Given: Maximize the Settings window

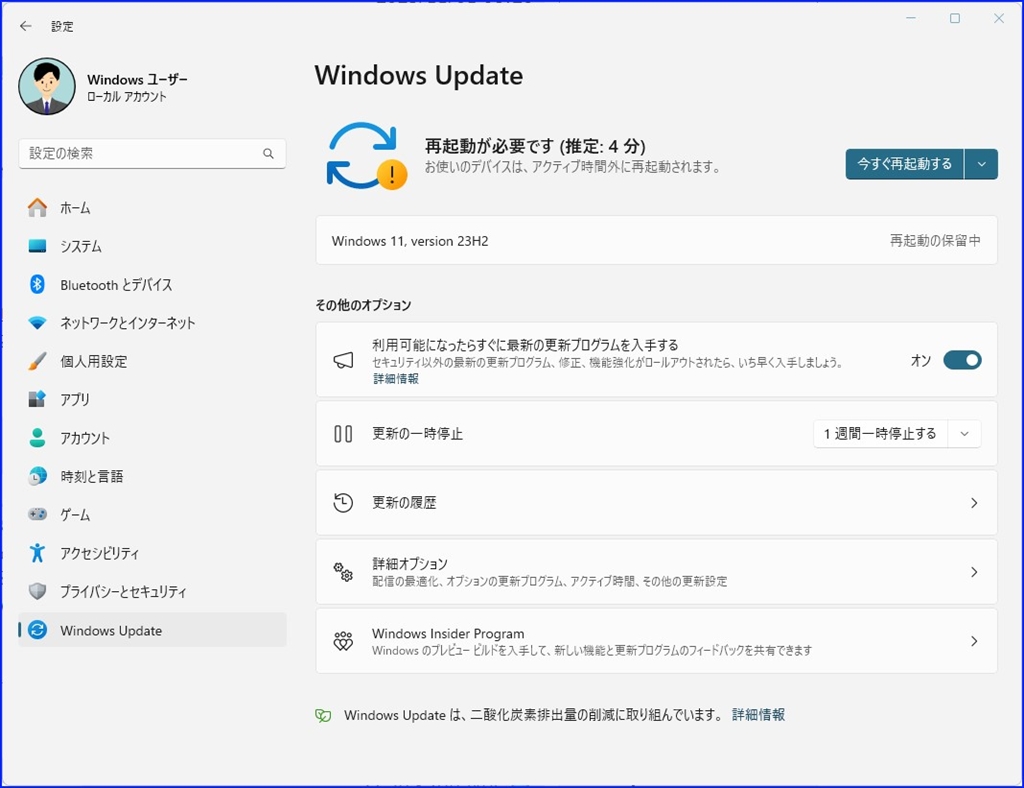Looking at the screenshot, I should (x=955, y=18).
